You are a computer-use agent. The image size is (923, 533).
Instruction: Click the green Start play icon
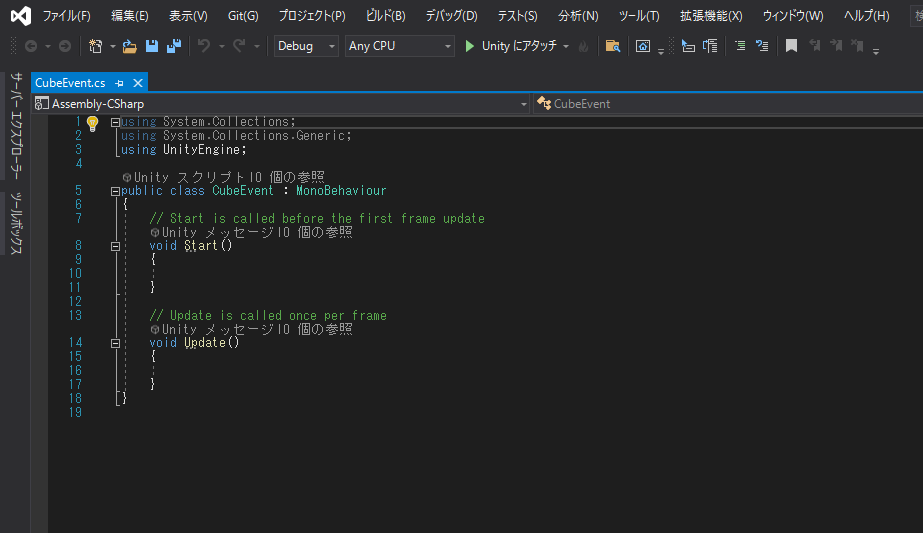click(x=470, y=46)
